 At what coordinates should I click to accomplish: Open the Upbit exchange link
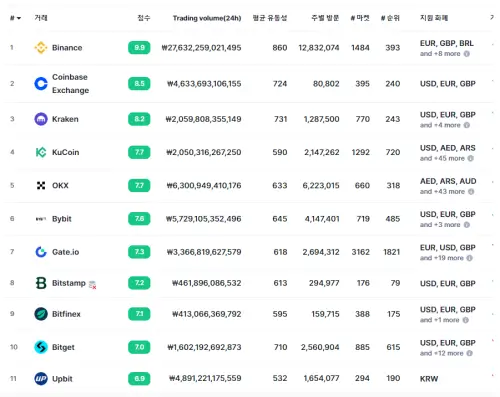pos(62,379)
